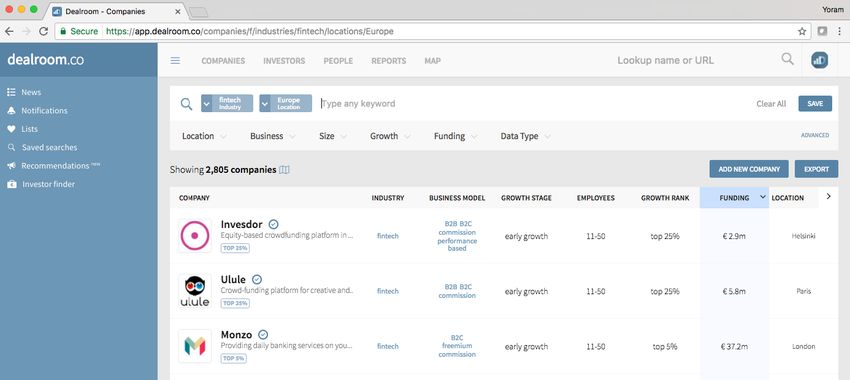This screenshot has width=850, height=380.
Task: Go to Map tab
Action: pos(433,61)
